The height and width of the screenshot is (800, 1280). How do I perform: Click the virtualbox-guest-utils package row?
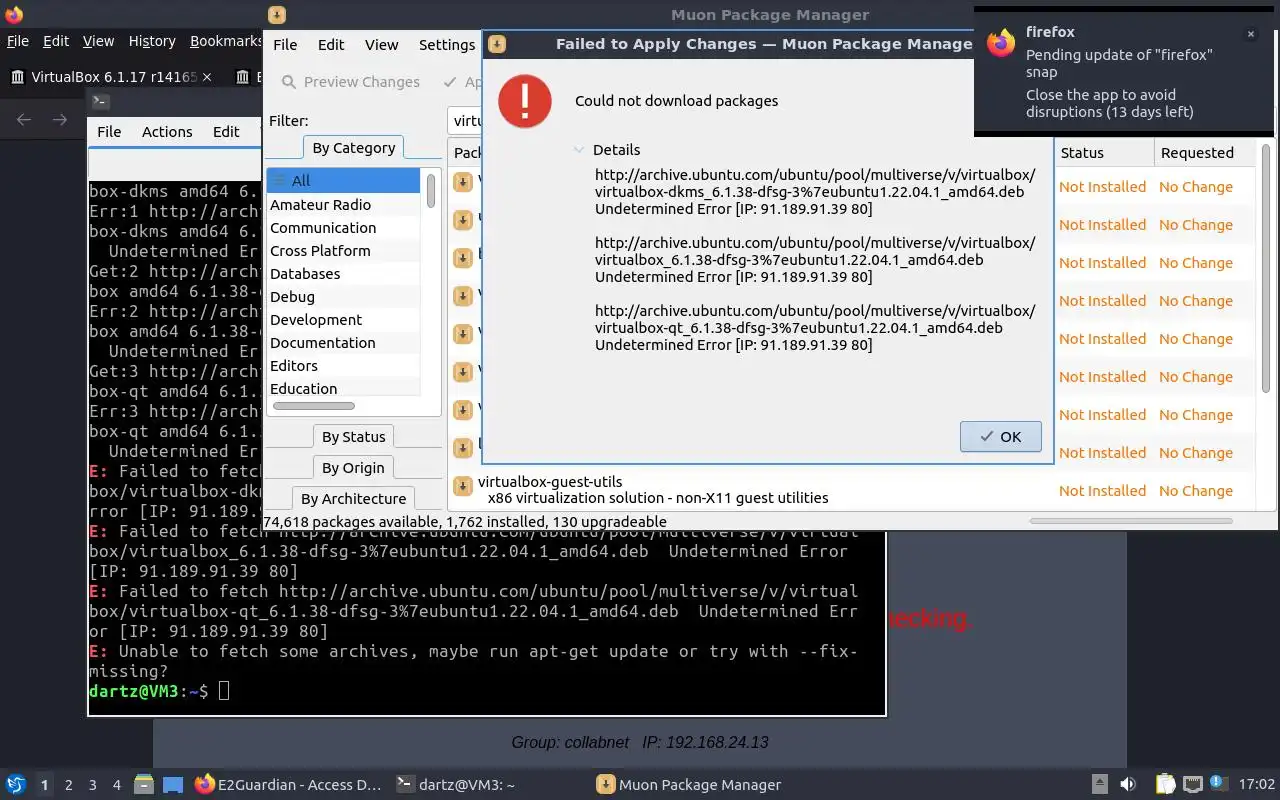pyautogui.click(x=851, y=490)
